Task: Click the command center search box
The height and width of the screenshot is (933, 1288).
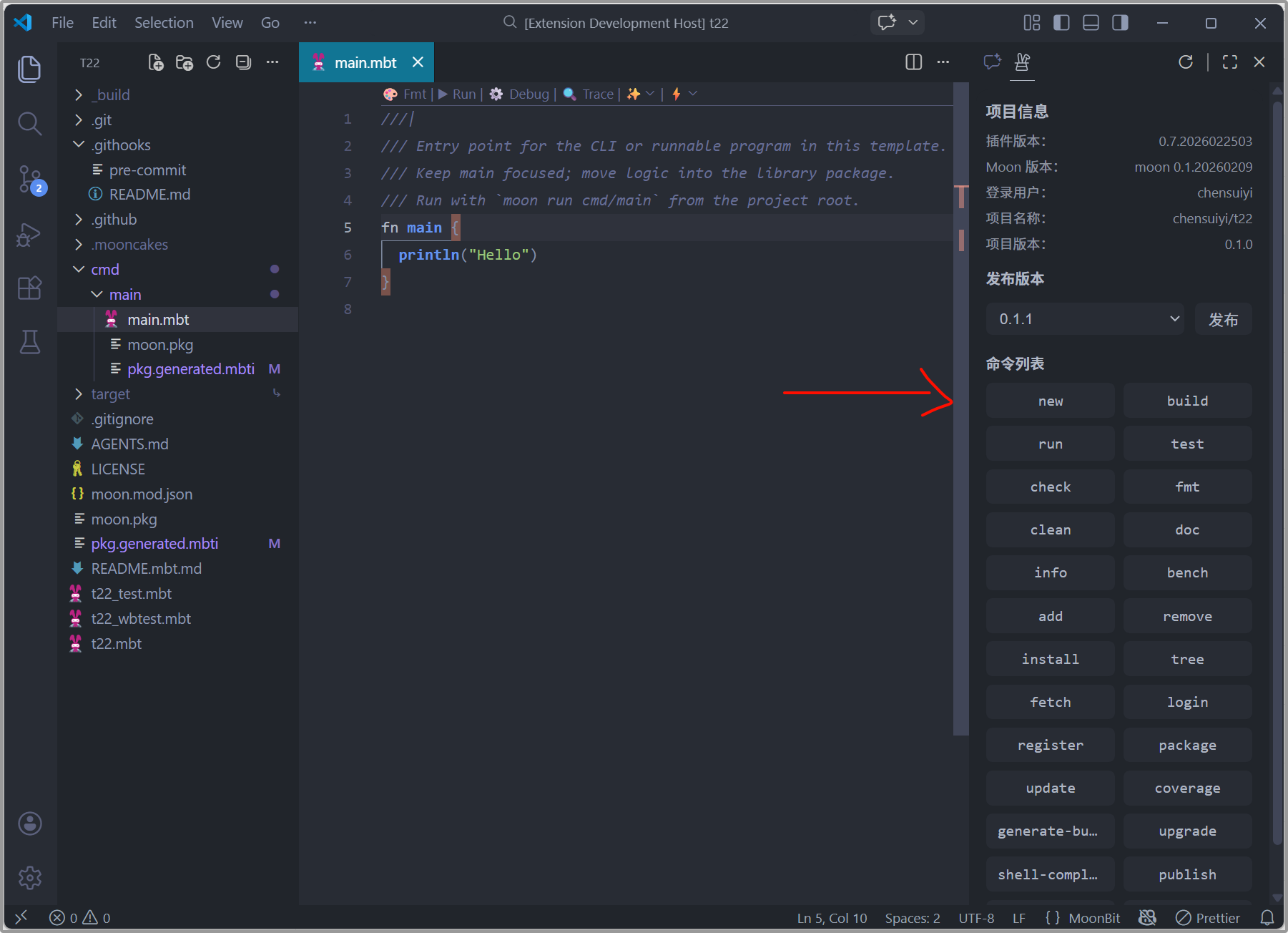Action: tap(615, 23)
